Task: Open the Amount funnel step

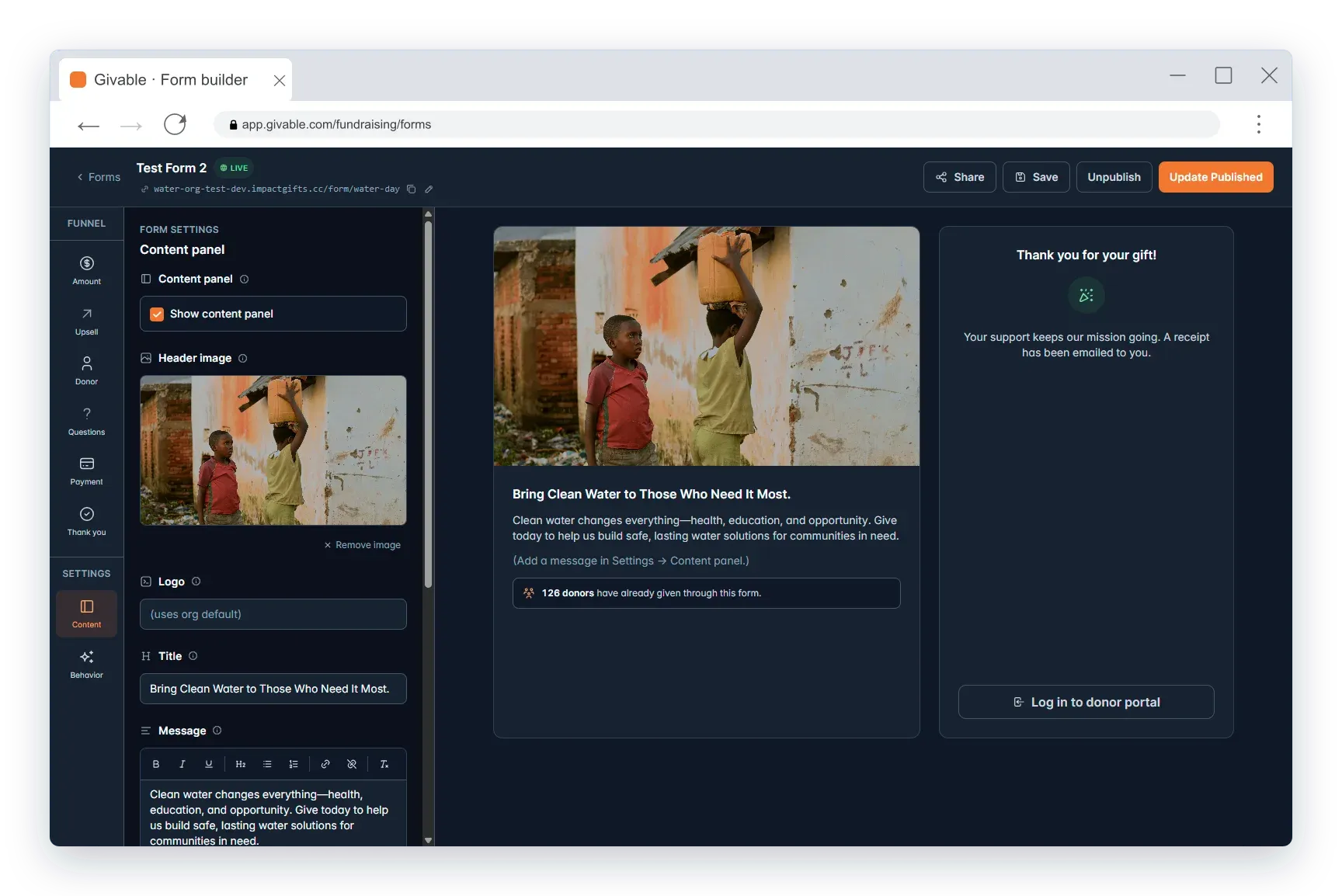Action: [x=86, y=270]
